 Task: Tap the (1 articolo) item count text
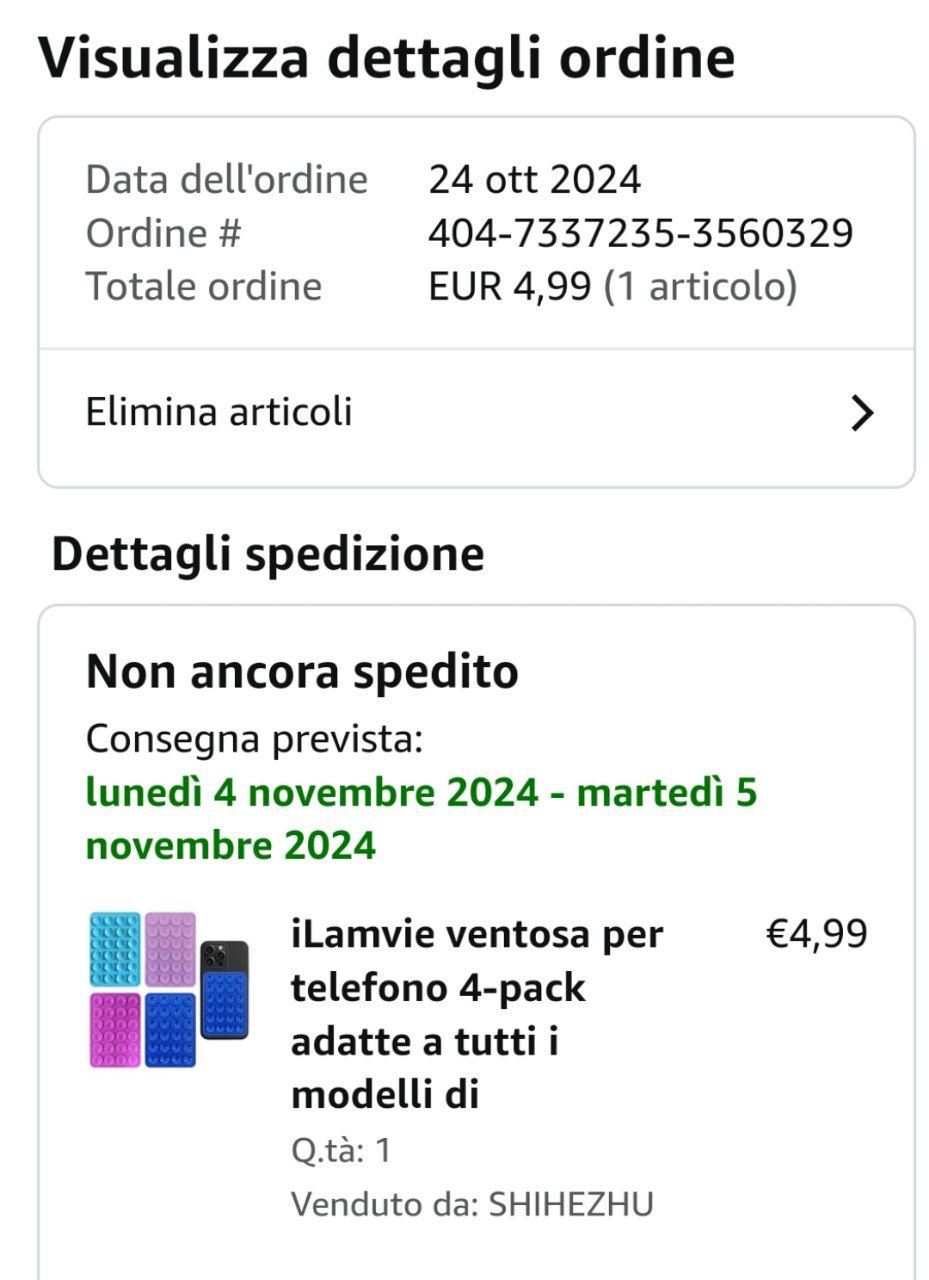point(701,287)
